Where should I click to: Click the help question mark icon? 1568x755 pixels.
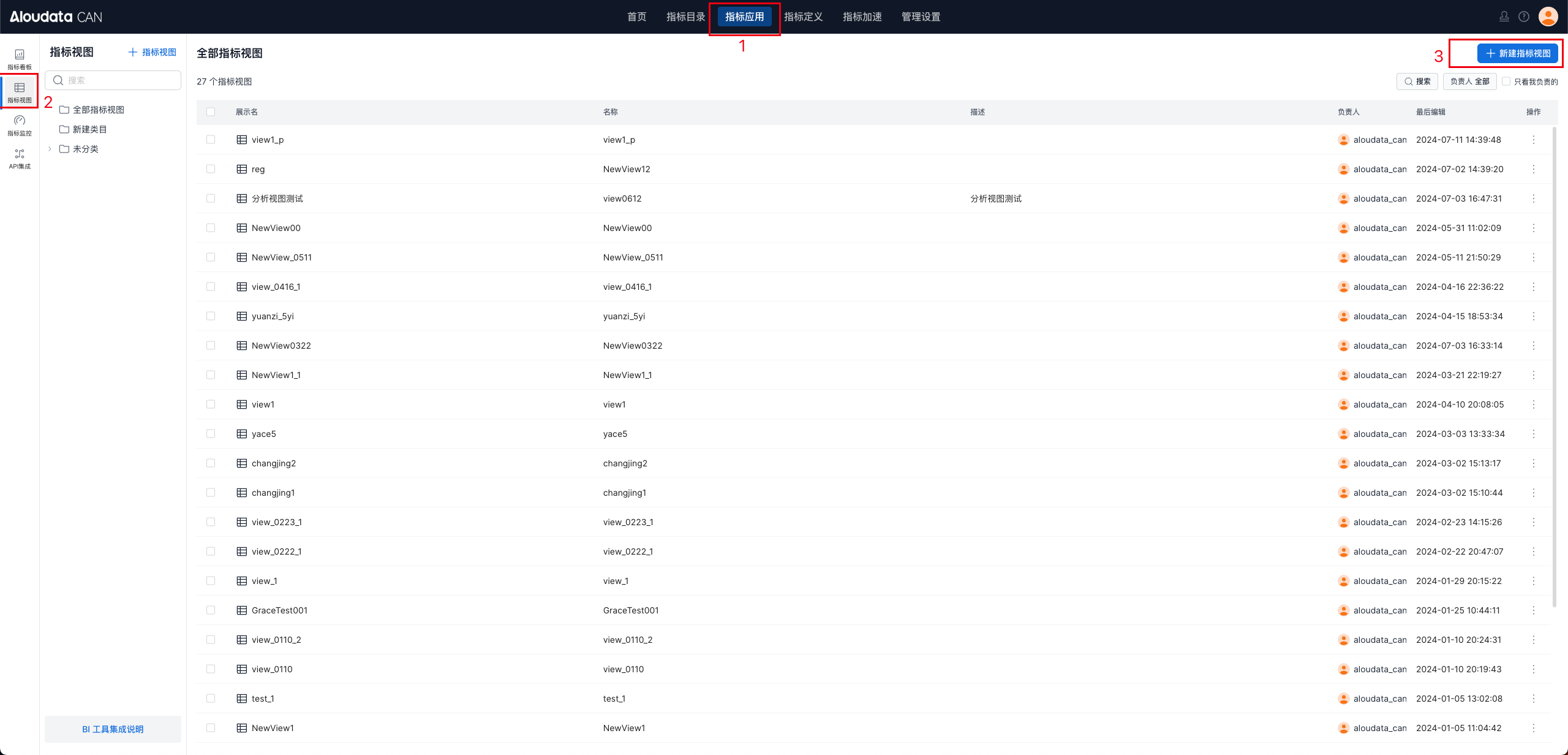point(1523,17)
